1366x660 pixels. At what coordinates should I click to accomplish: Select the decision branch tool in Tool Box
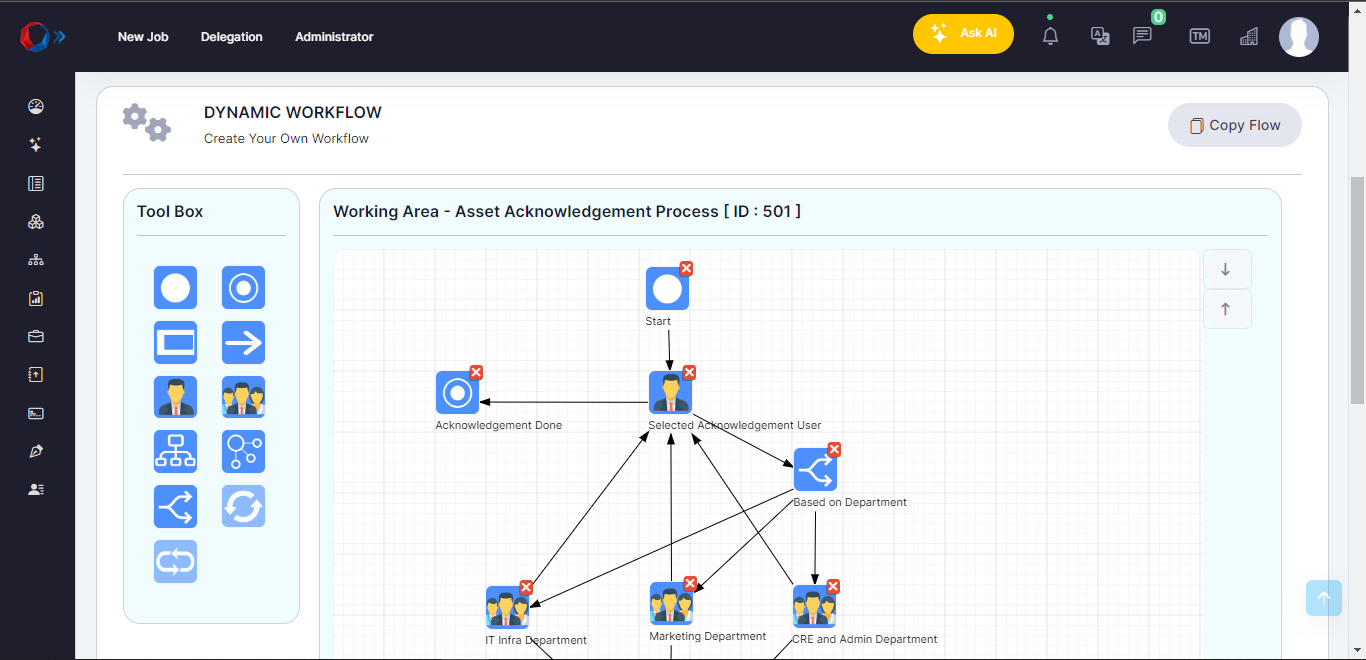[175, 506]
